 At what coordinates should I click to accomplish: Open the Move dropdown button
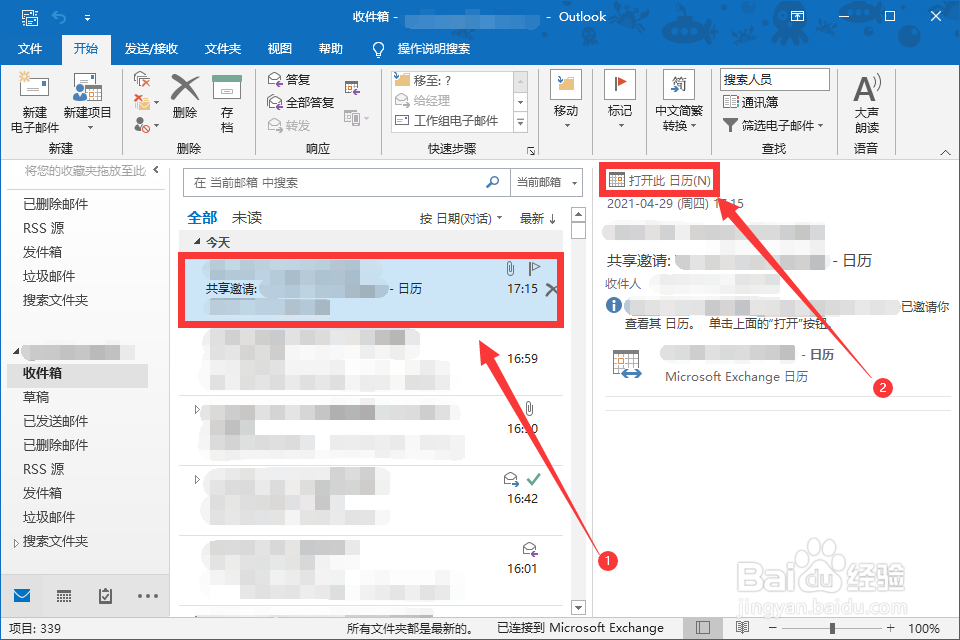tap(566, 100)
